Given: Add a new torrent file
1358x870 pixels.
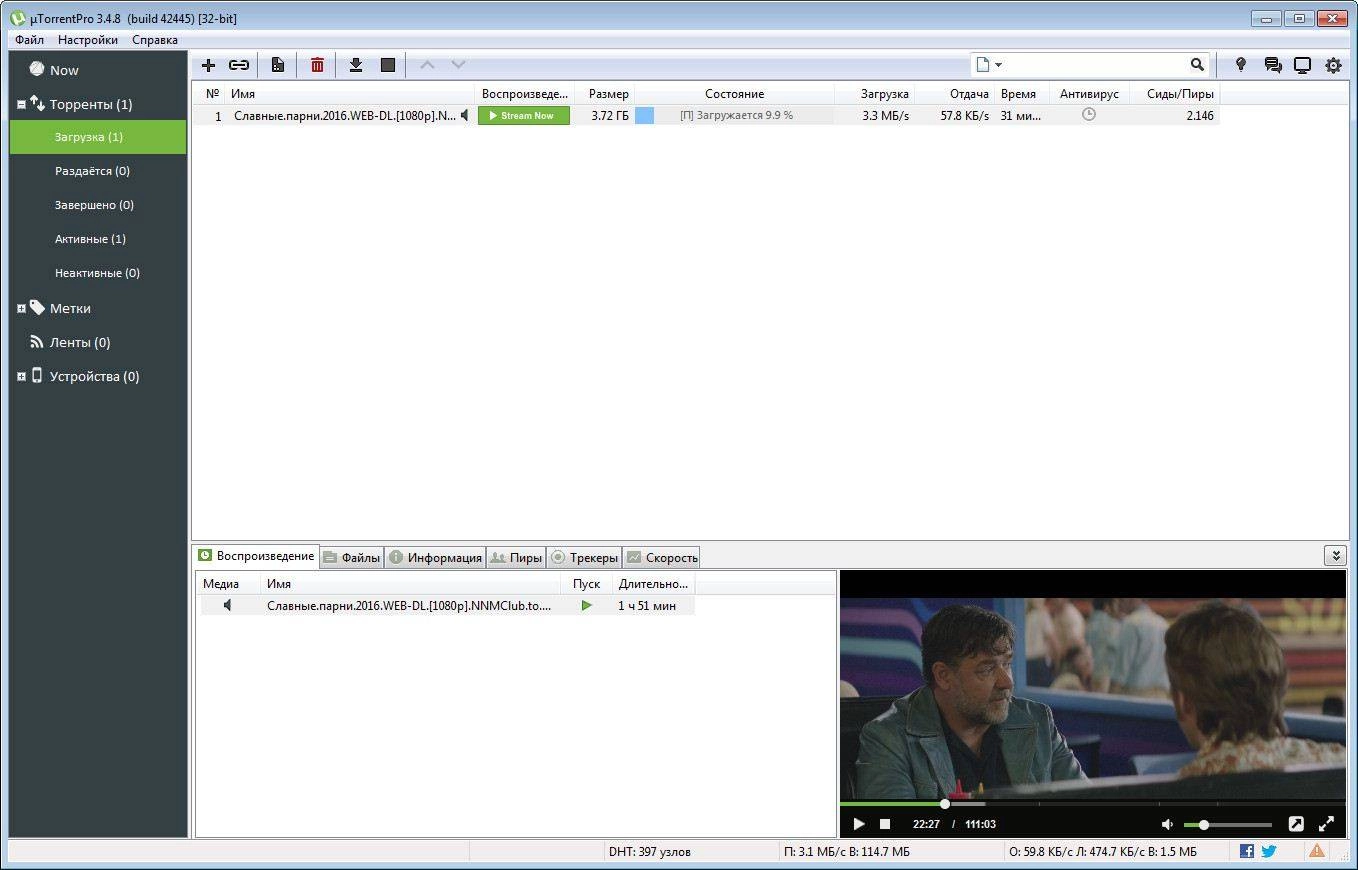Looking at the screenshot, I should 208,64.
